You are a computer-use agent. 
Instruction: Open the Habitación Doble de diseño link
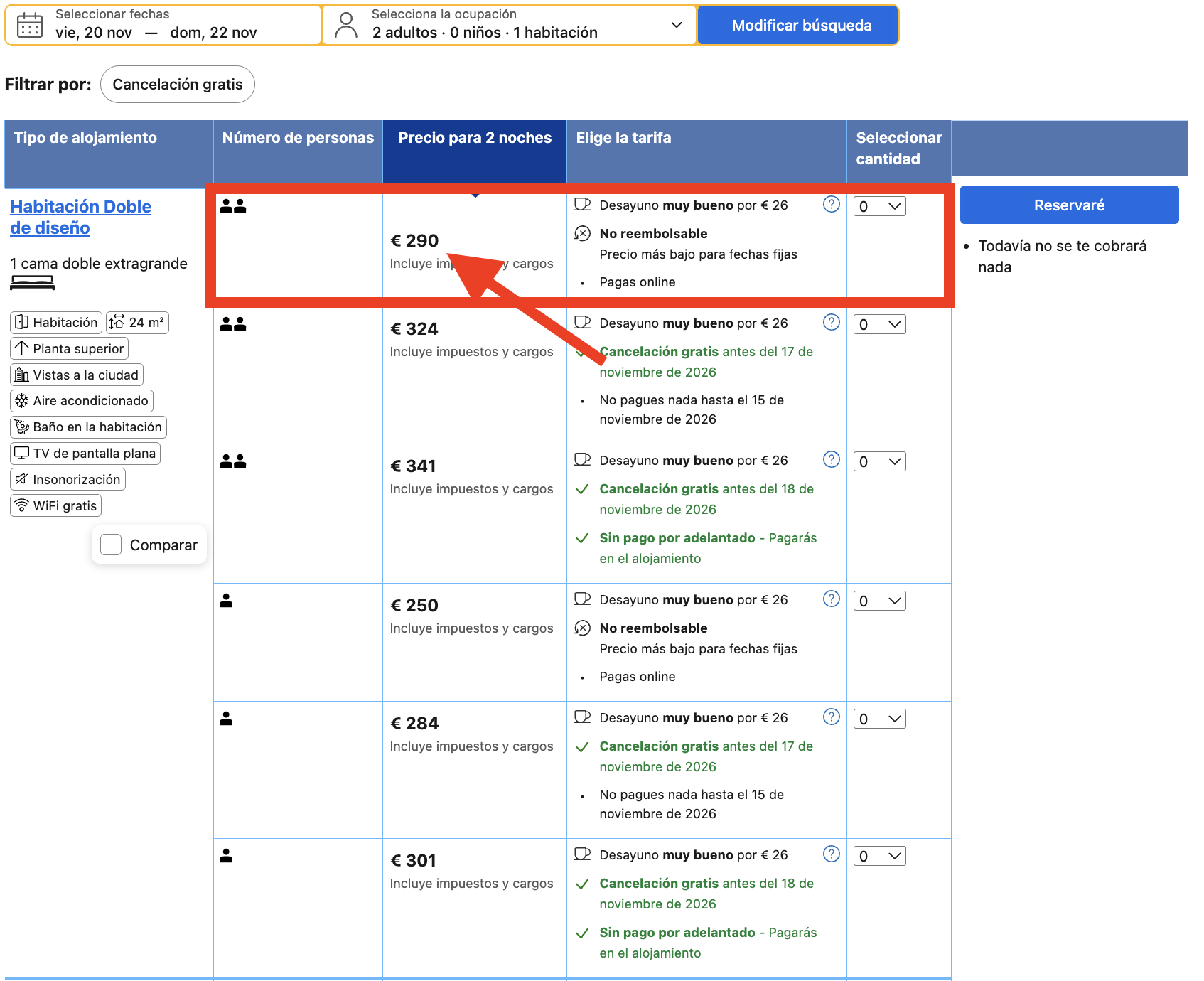click(x=80, y=217)
